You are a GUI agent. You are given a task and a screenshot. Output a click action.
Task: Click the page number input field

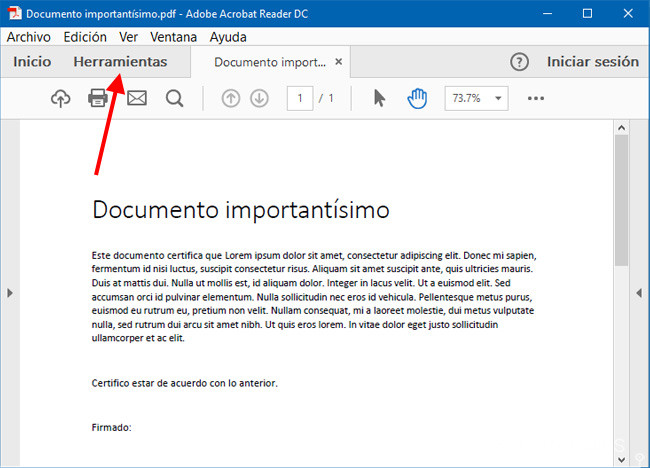tap(300, 98)
